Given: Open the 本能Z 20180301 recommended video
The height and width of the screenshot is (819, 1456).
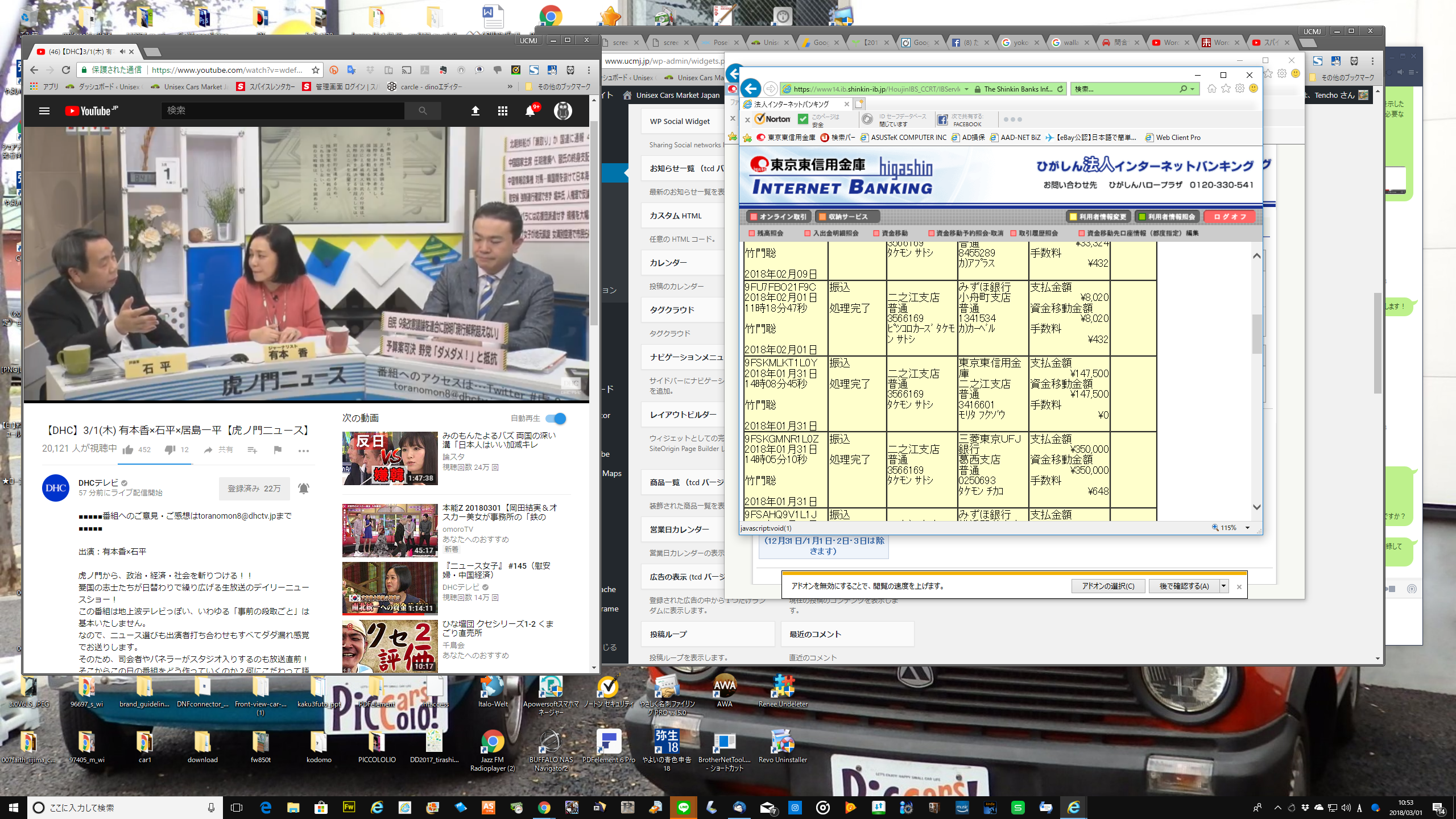Looking at the screenshot, I should coord(390,530).
